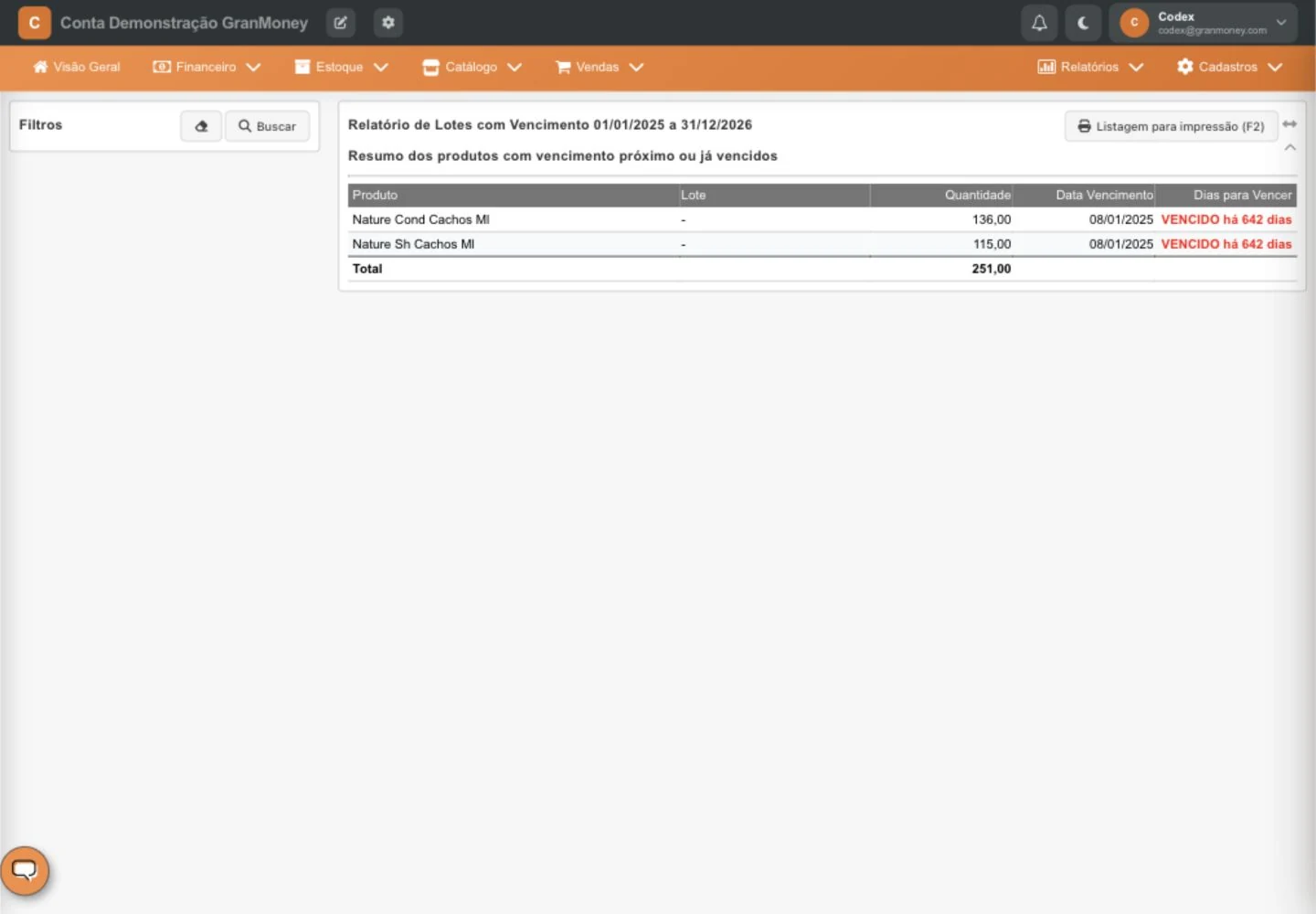Click the orange C account logo
The height and width of the screenshot is (914, 1316).
click(35, 23)
